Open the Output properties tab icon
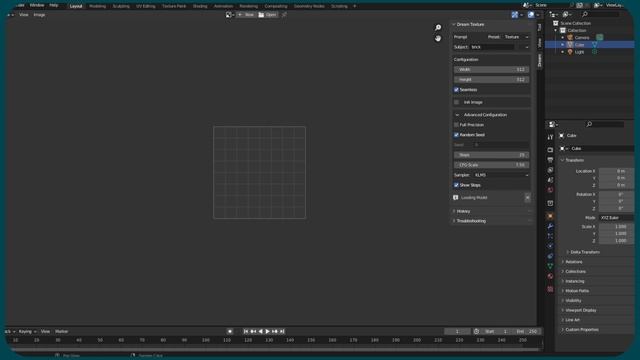The image size is (640, 360). click(550, 160)
